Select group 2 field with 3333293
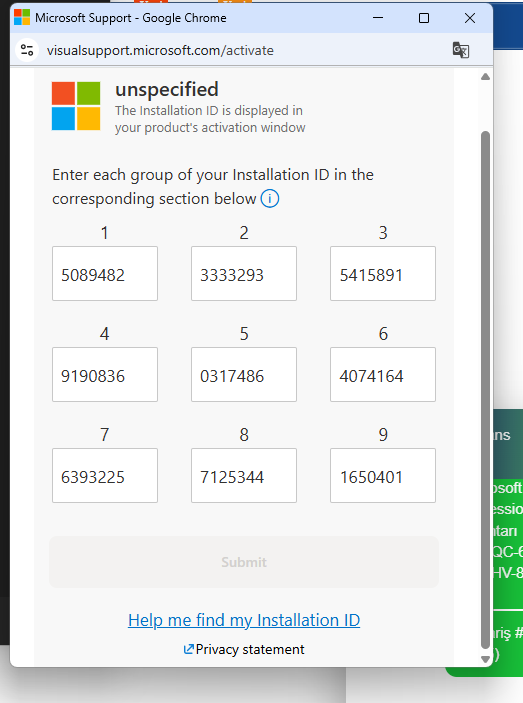 (x=244, y=273)
